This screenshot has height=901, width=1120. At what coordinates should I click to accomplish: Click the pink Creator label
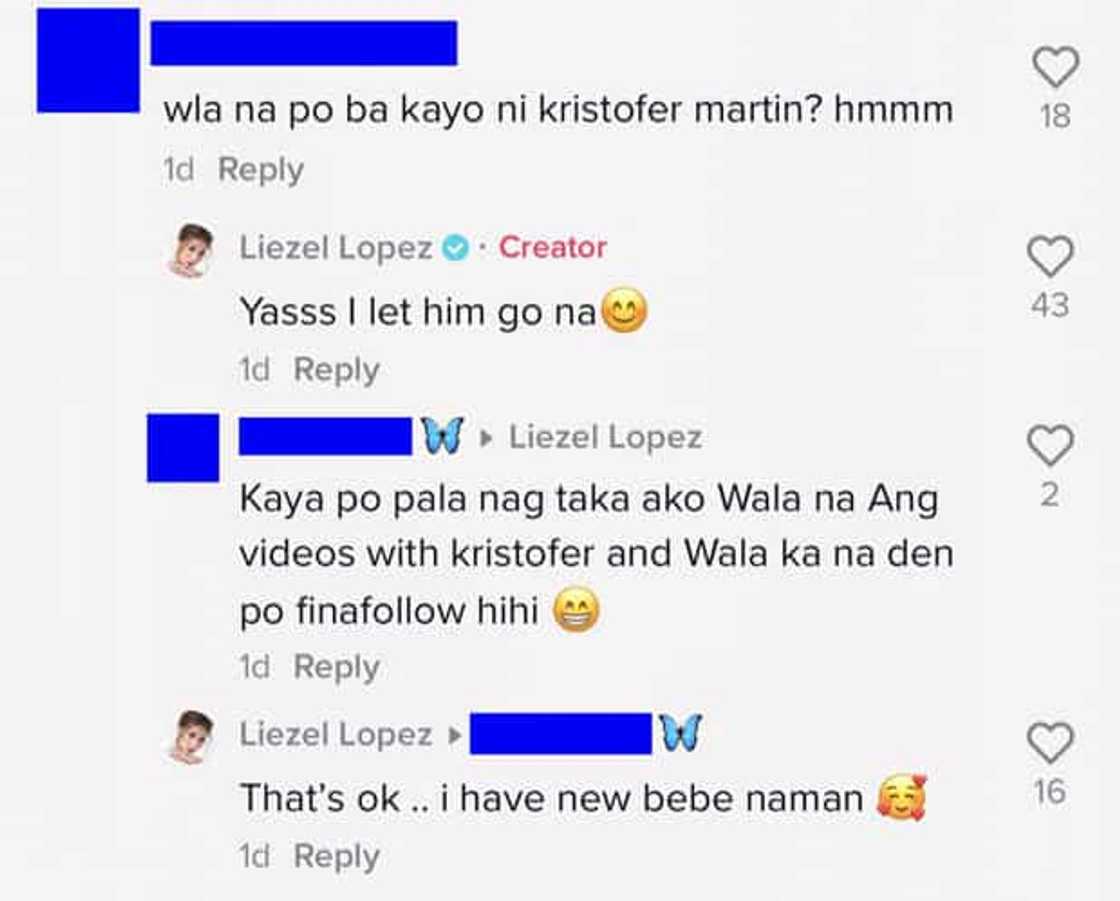[x=552, y=247]
